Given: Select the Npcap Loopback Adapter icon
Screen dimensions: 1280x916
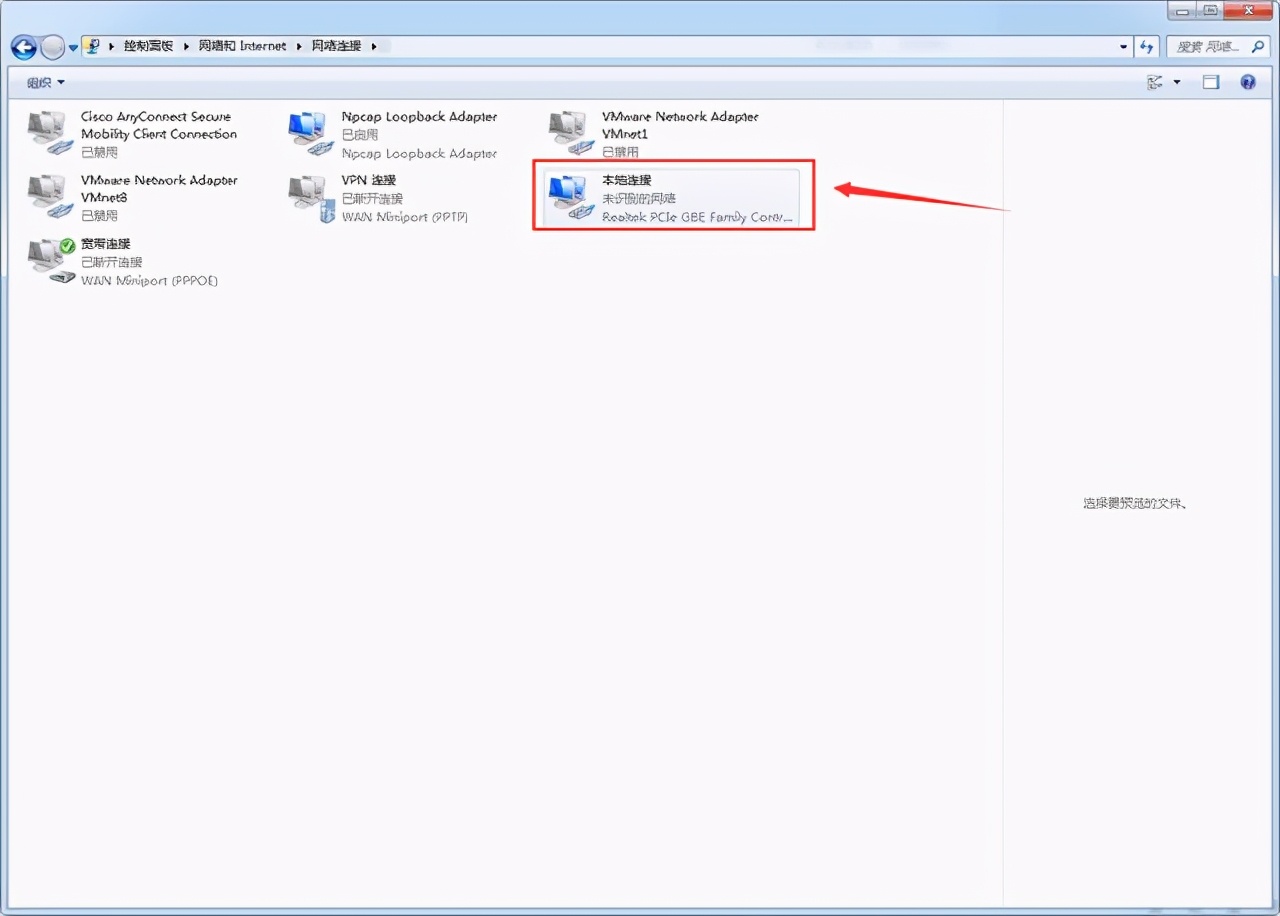Looking at the screenshot, I should point(310,133).
